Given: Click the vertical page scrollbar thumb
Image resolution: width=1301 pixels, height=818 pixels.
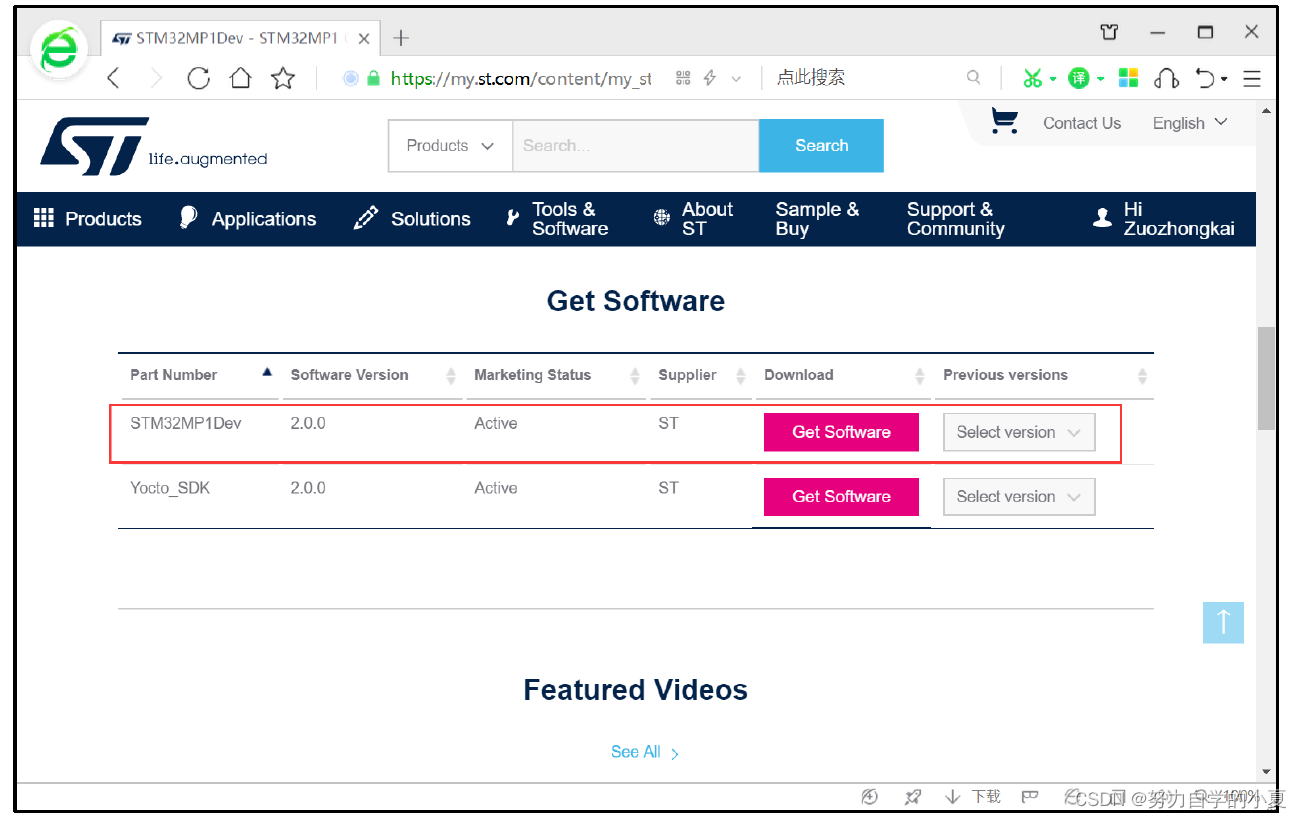Looking at the screenshot, I should [1266, 378].
